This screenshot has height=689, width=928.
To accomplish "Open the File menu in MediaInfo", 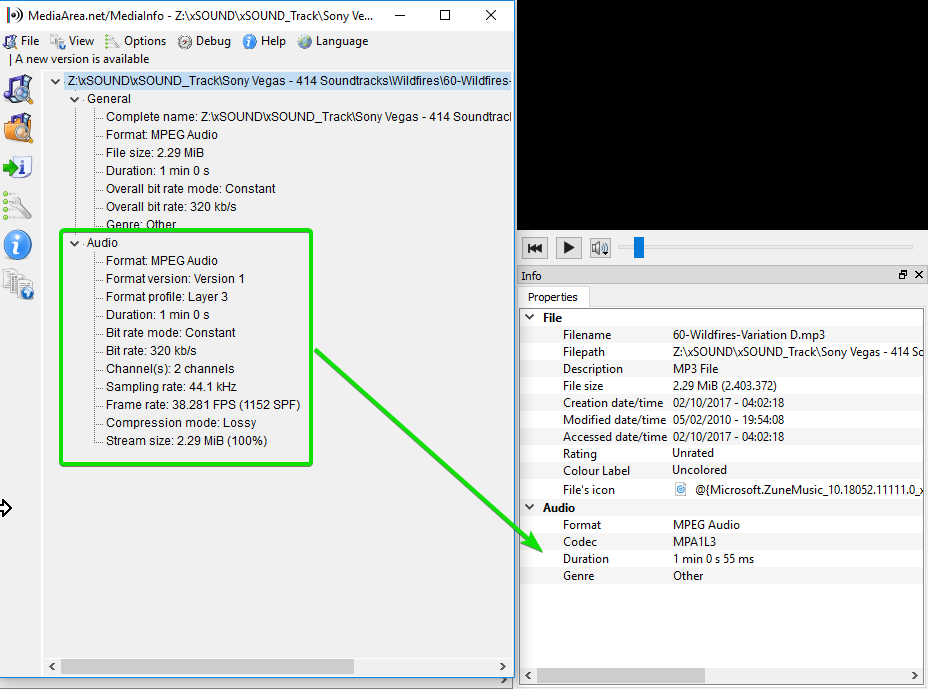I will click(21, 41).
